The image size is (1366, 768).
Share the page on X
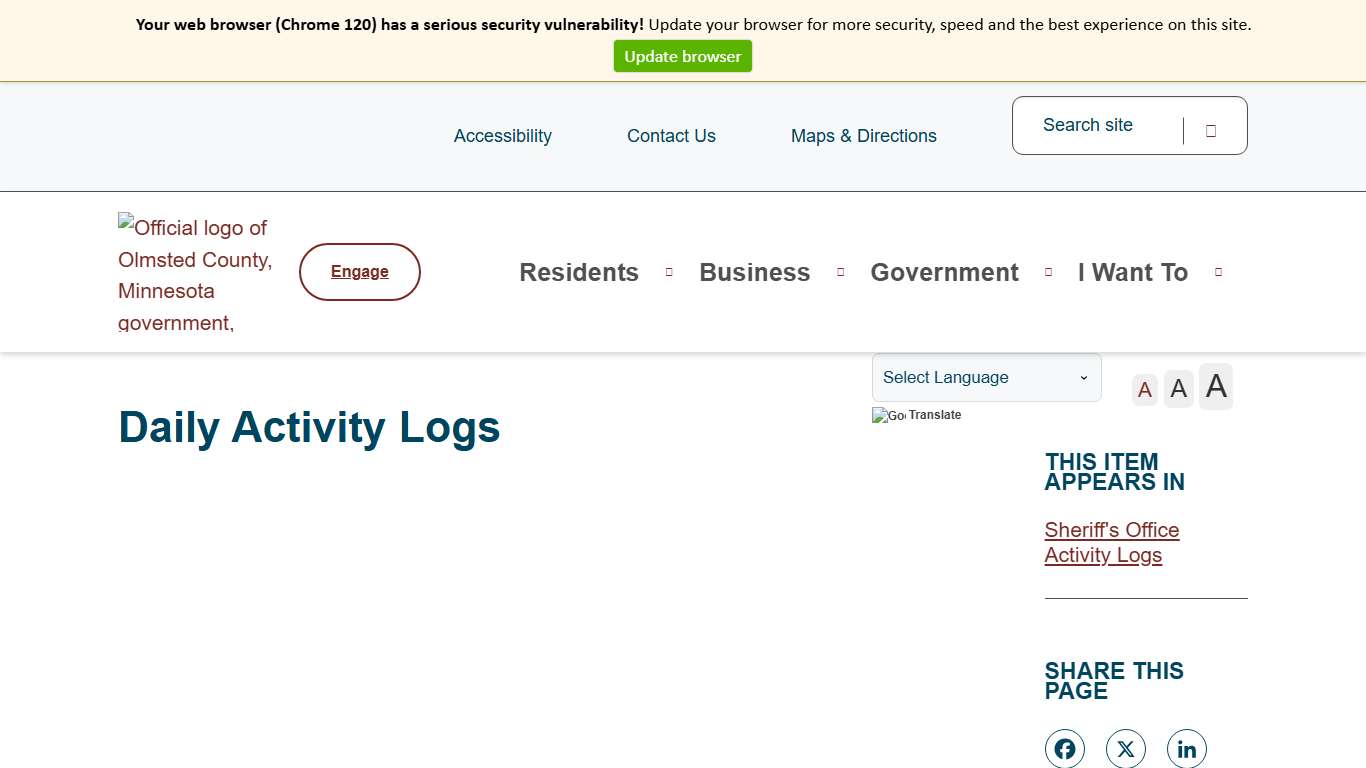tap(1125, 748)
